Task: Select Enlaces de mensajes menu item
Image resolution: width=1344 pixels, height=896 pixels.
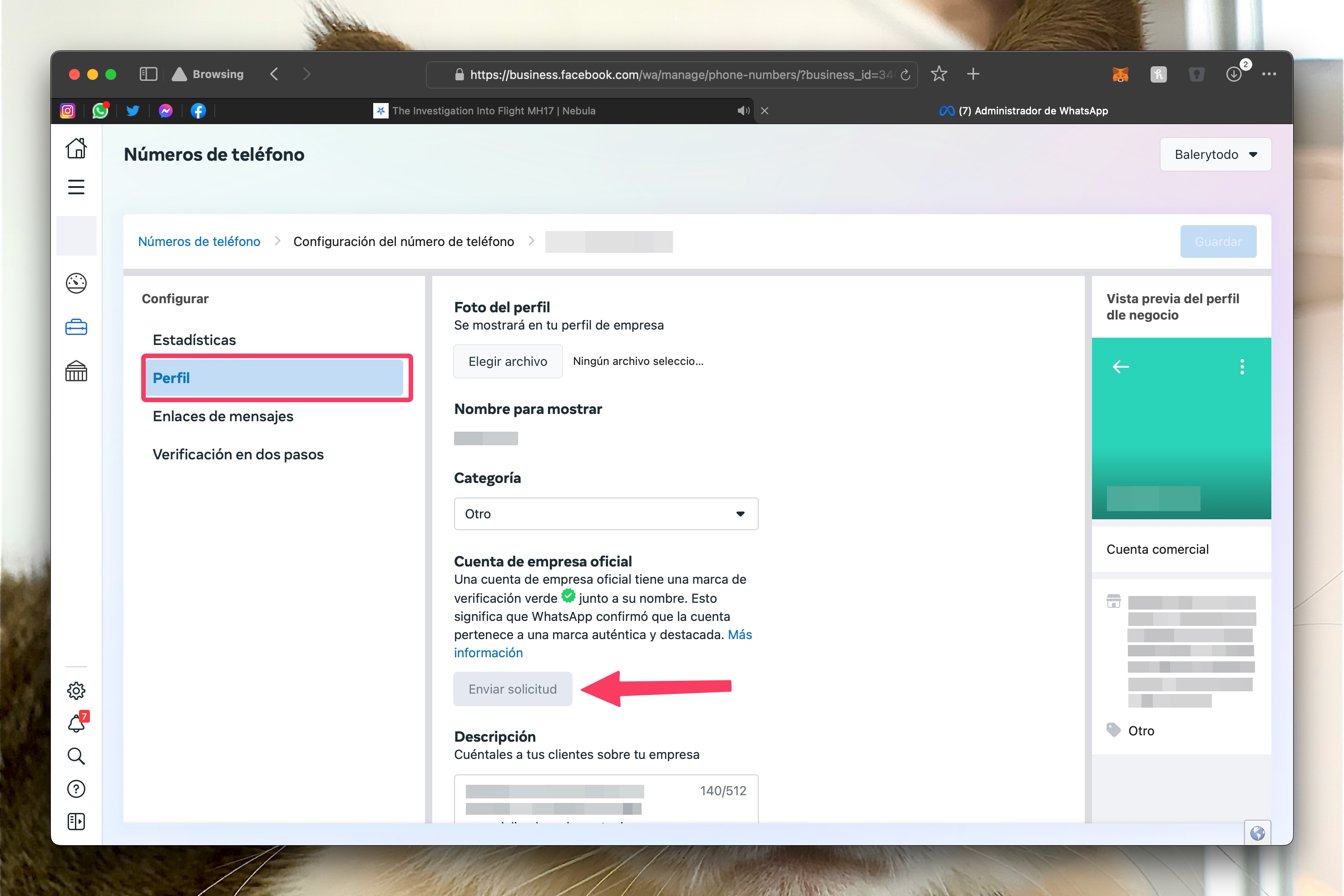Action: click(x=222, y=416)
